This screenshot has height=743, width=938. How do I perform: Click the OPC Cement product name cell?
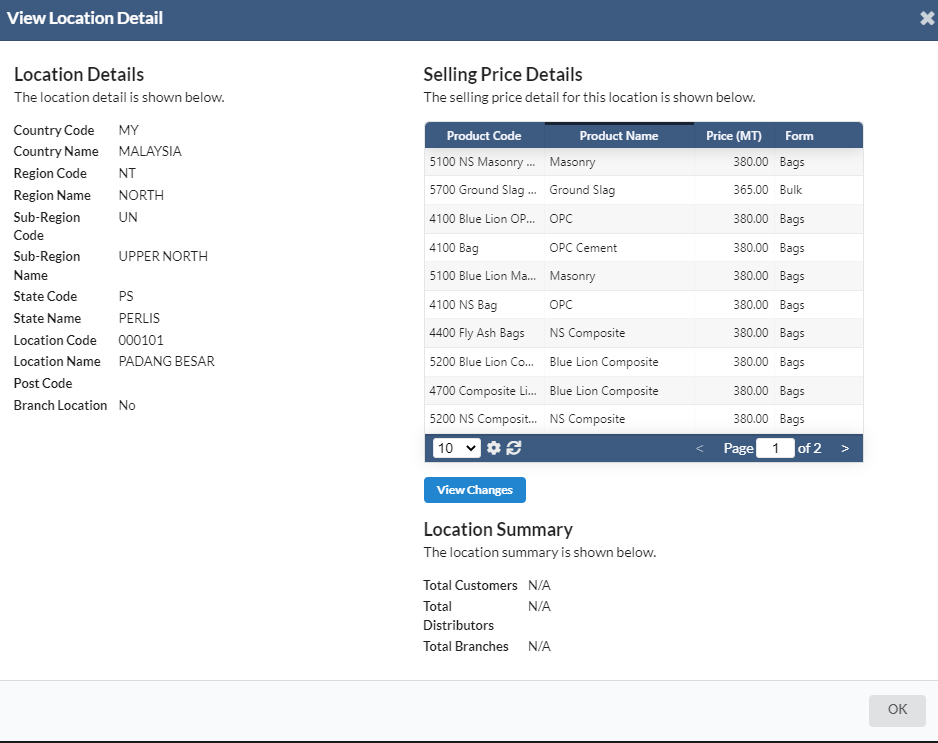pos(619,248)
